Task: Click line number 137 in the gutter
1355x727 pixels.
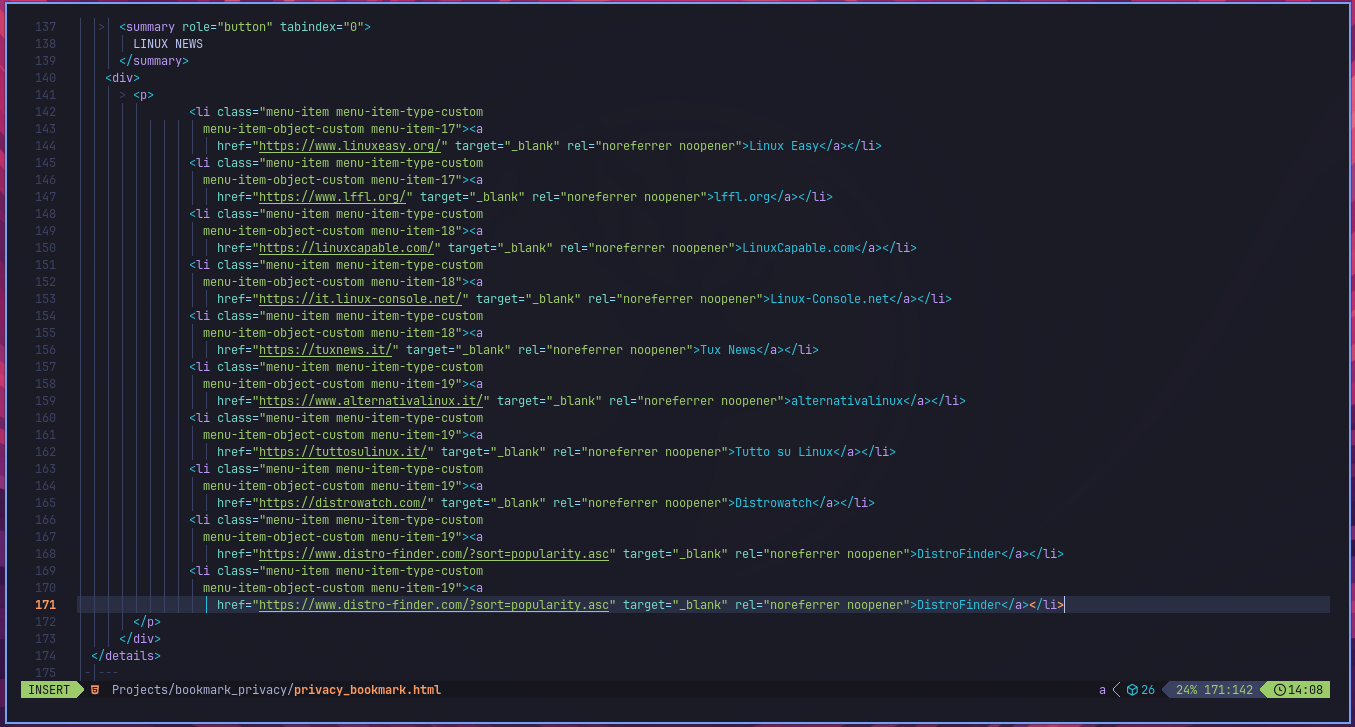Action: (x=45, y=27)
